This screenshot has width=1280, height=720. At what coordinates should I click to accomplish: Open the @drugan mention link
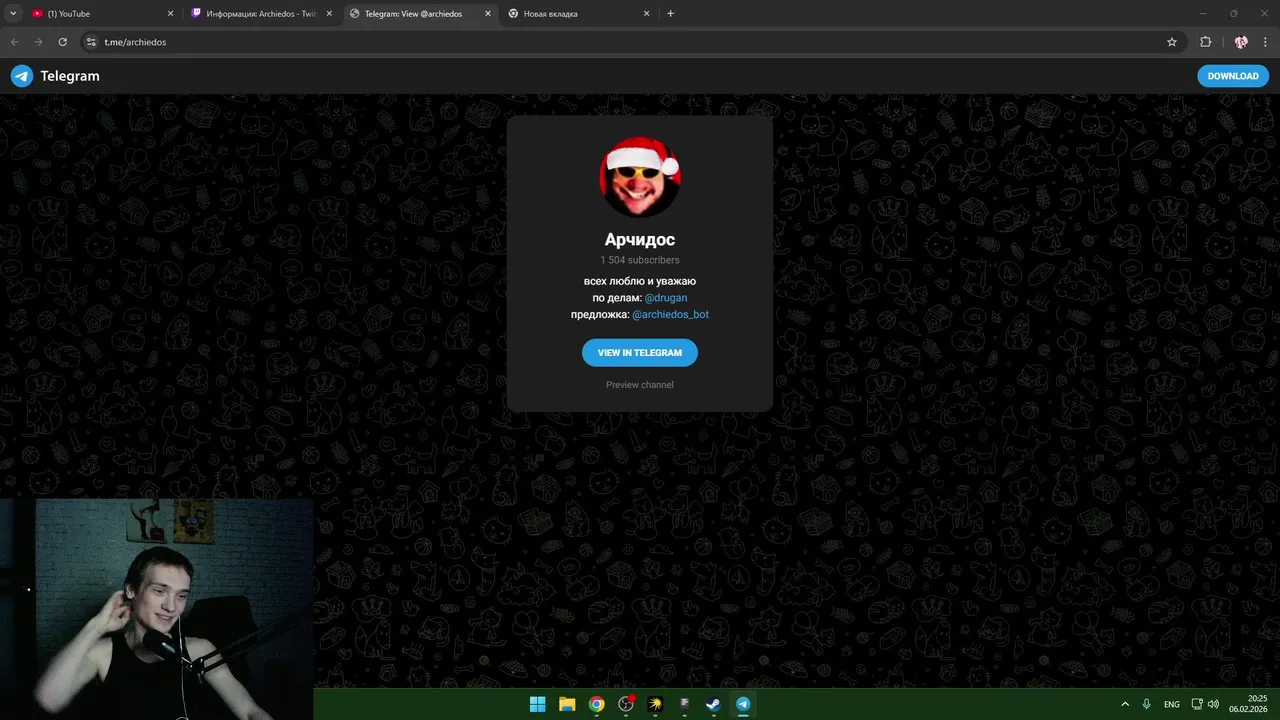tap(666, 298)
